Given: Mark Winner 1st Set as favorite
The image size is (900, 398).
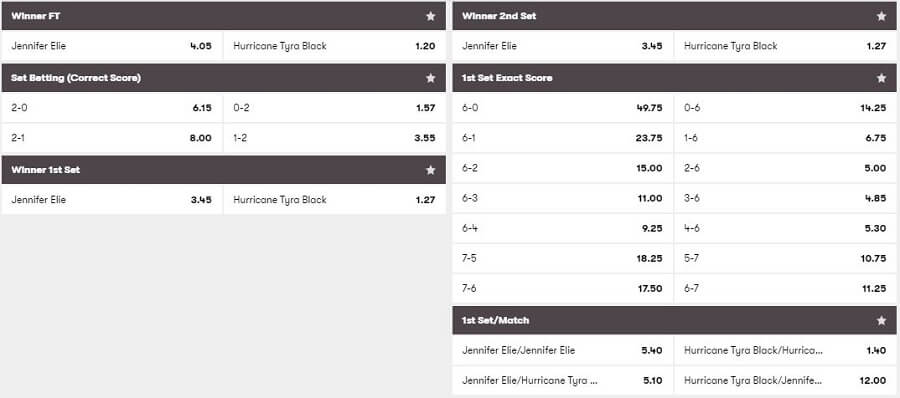Looking at the screenshot, I should [x=430, y=170].
